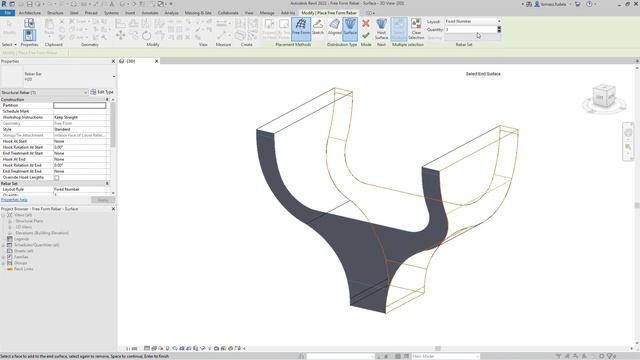
Task: Click the Layout Rule Fixed Number value
Action: 80,189
